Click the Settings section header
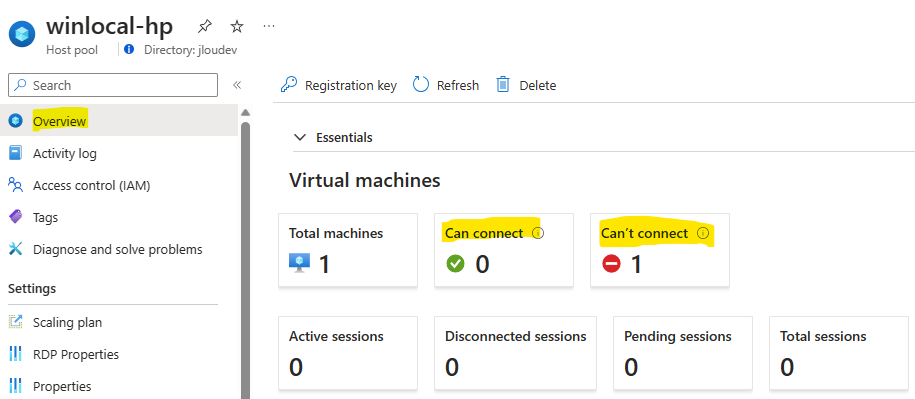Viewport: 915px width, 399px height. [32, 289]
